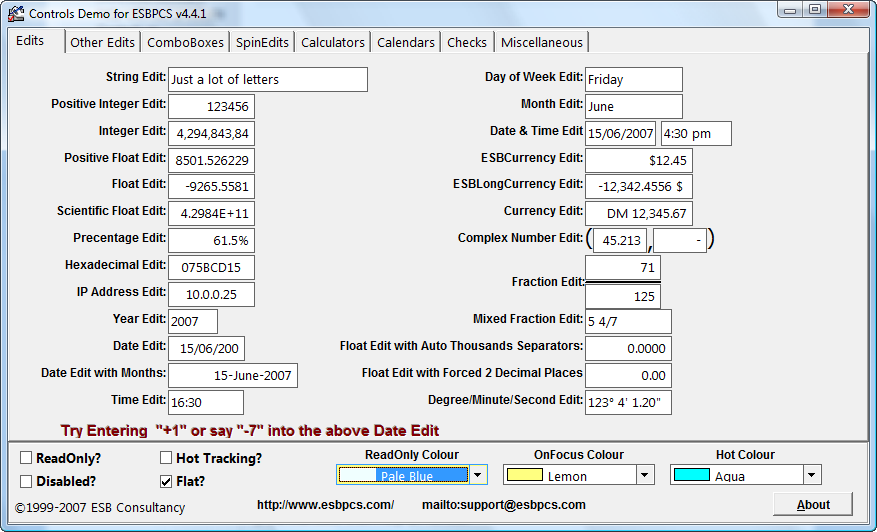Screen dimensions: 877x532
Task: Click the Year Edit field
Action: (193, 321)
